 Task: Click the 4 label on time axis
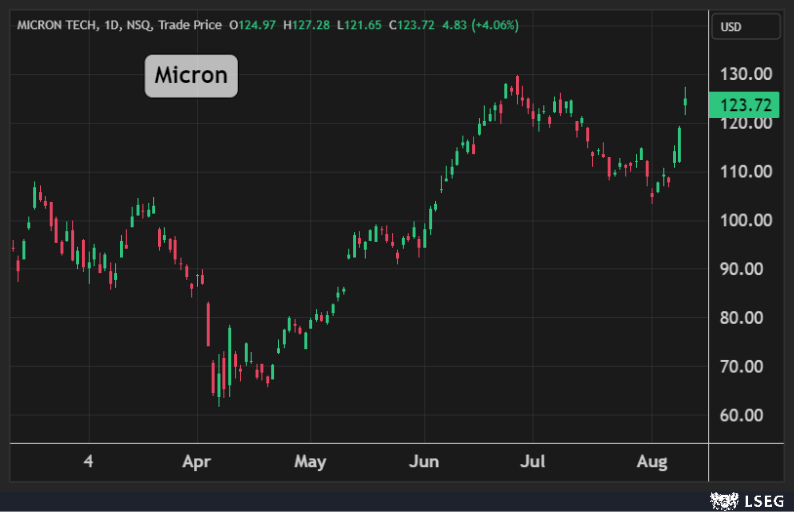click(x=89, y=462)
